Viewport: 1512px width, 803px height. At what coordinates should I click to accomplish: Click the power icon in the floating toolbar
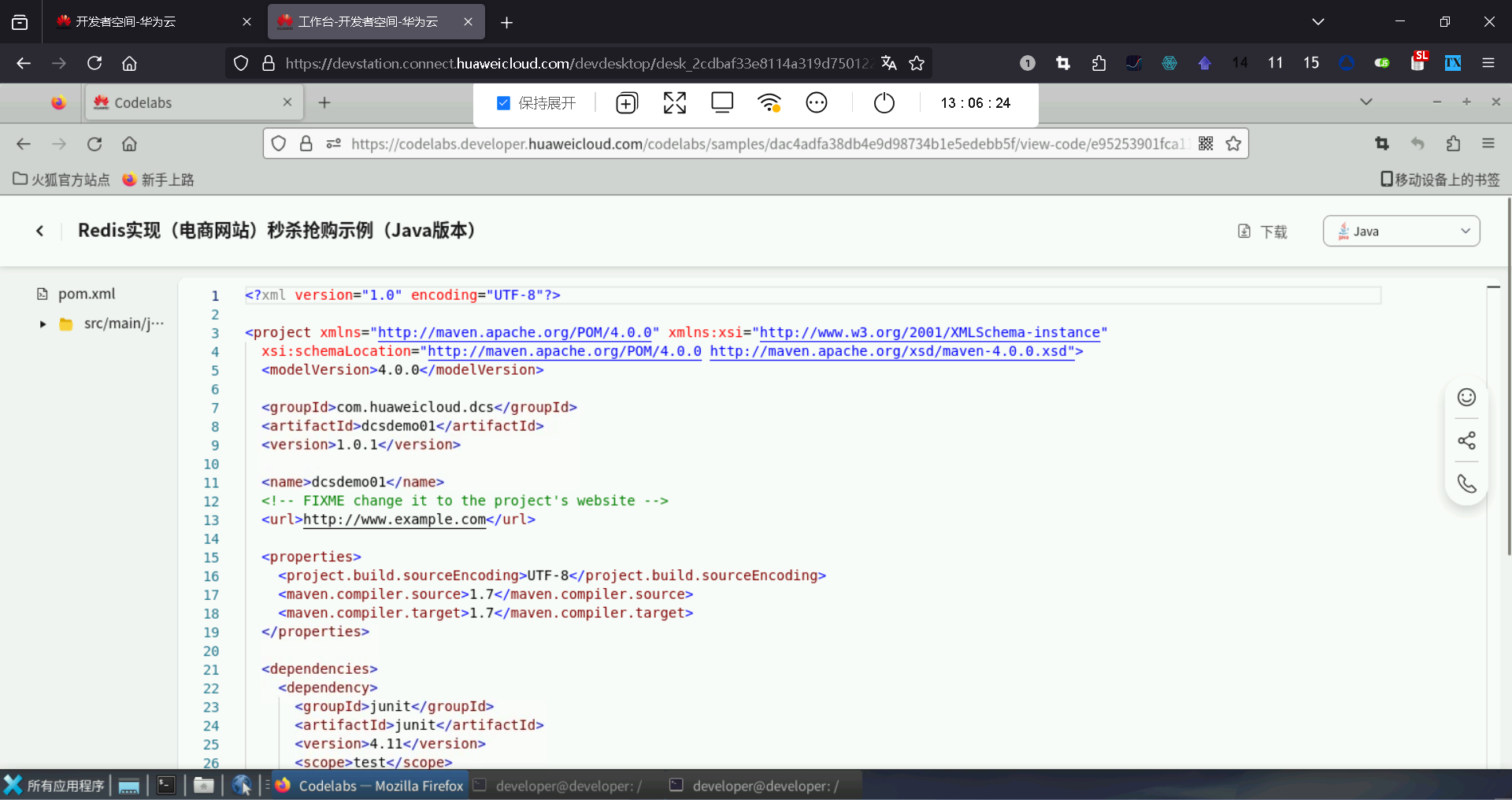click(884, 103)
